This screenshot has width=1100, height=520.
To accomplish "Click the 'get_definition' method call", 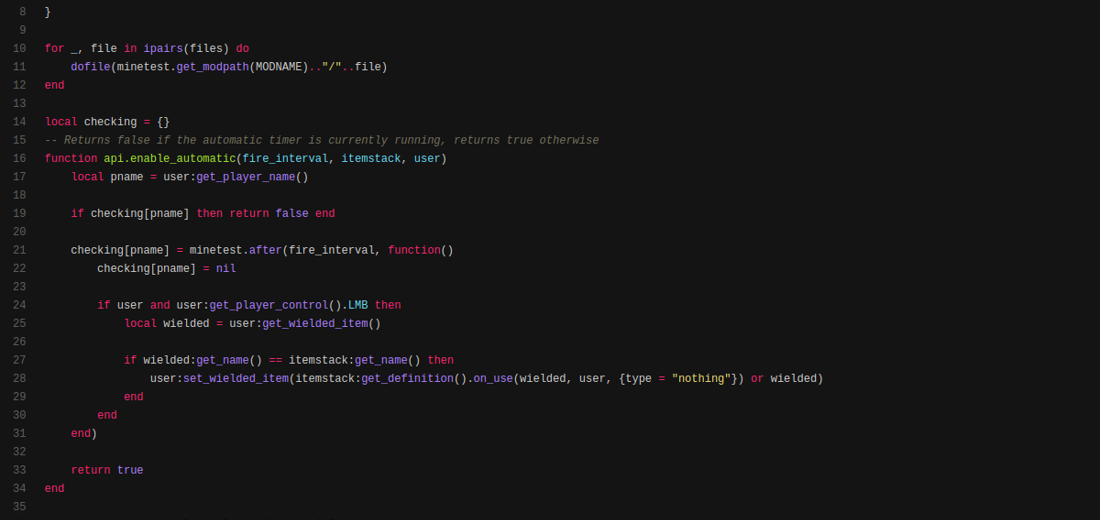I will click(x=407, y=379).
